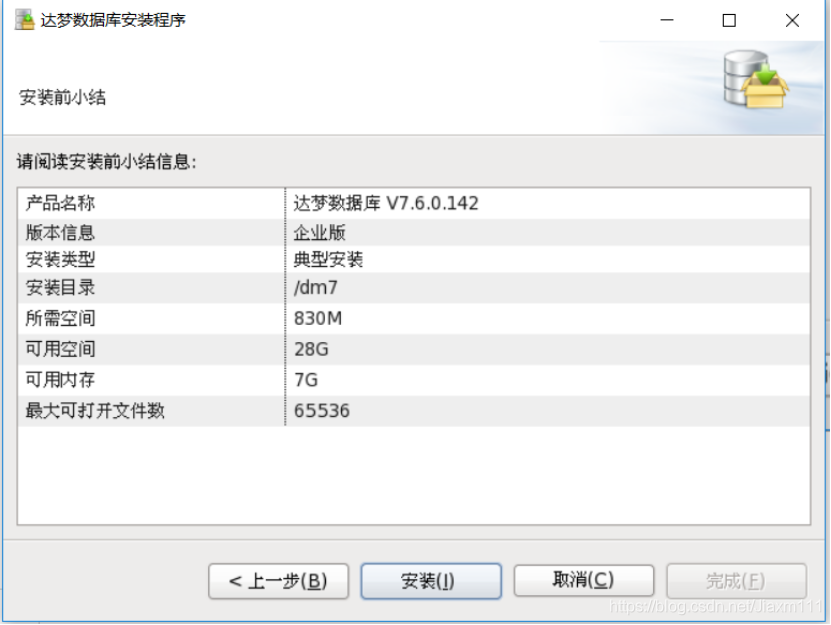Click the installer app icon in title bar
Screen dimensions: 831x625
24,20
